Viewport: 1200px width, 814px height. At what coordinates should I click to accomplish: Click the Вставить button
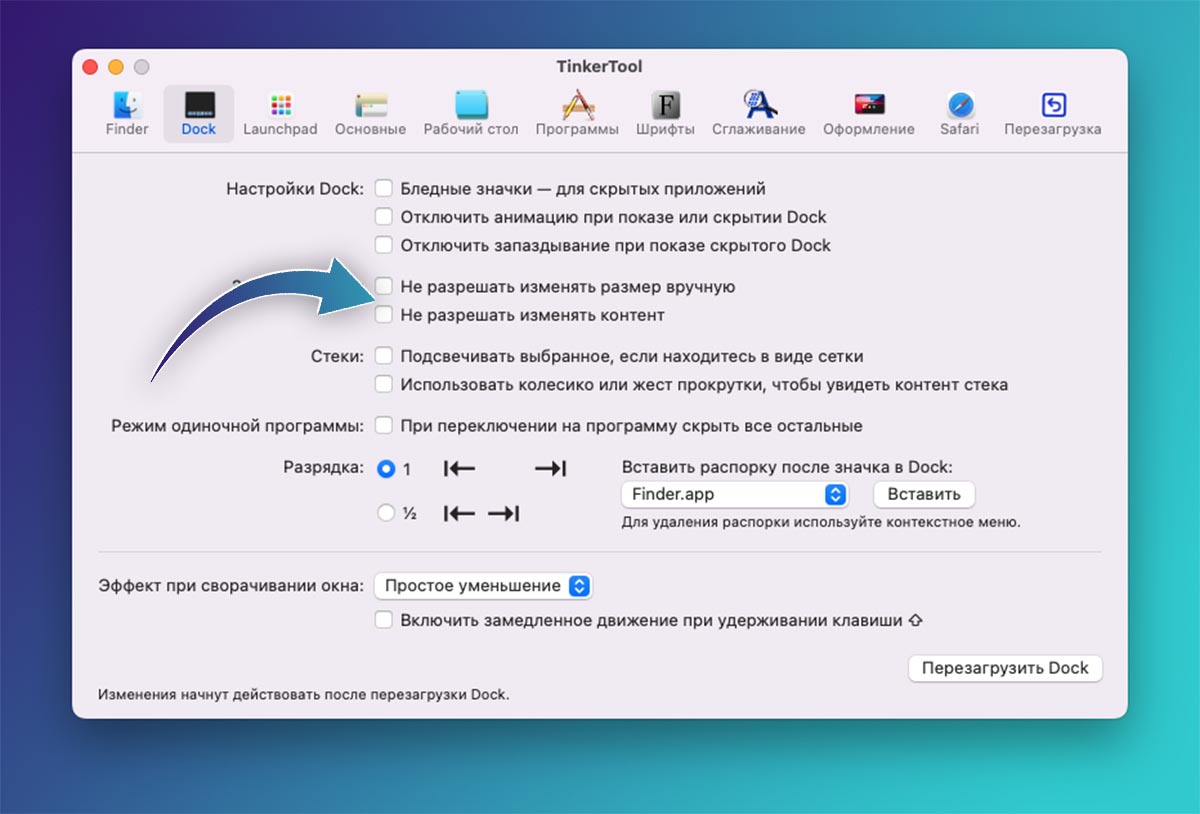pyautogui.click(x=924, y=494)
